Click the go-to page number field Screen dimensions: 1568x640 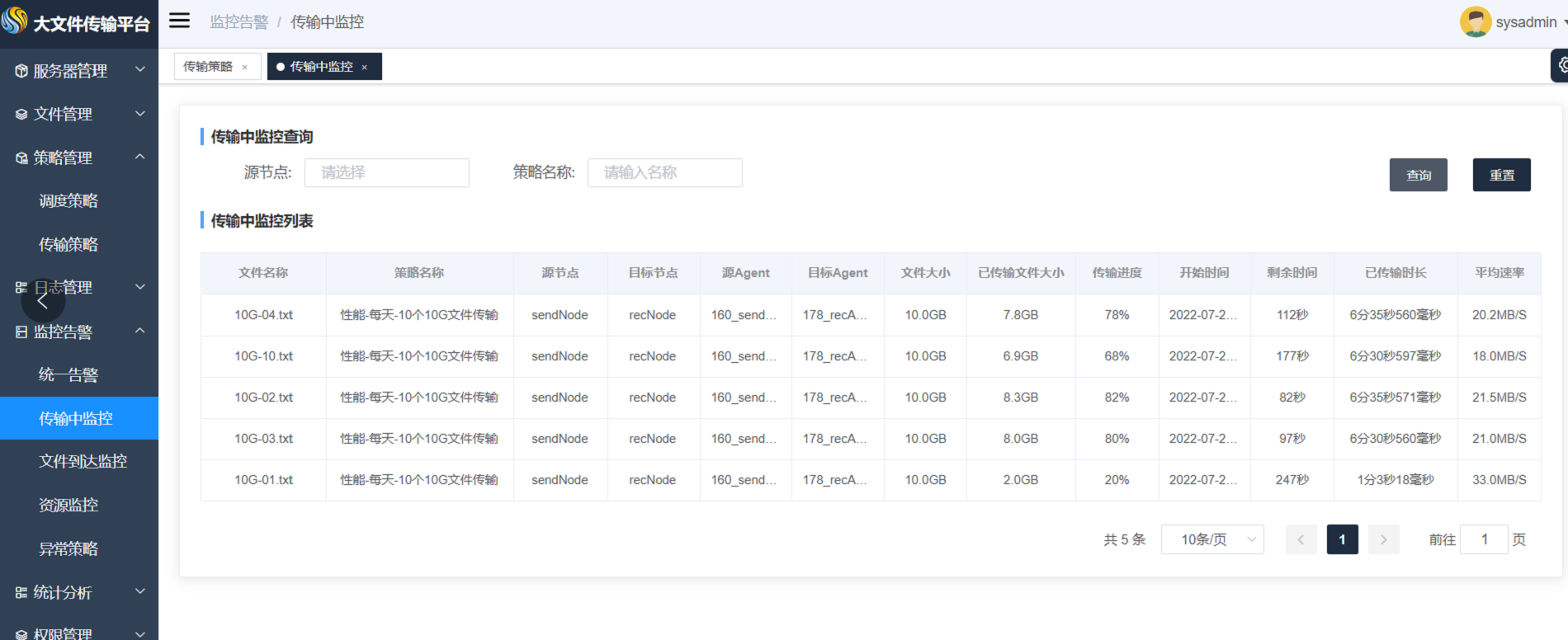coord(1484,539)
